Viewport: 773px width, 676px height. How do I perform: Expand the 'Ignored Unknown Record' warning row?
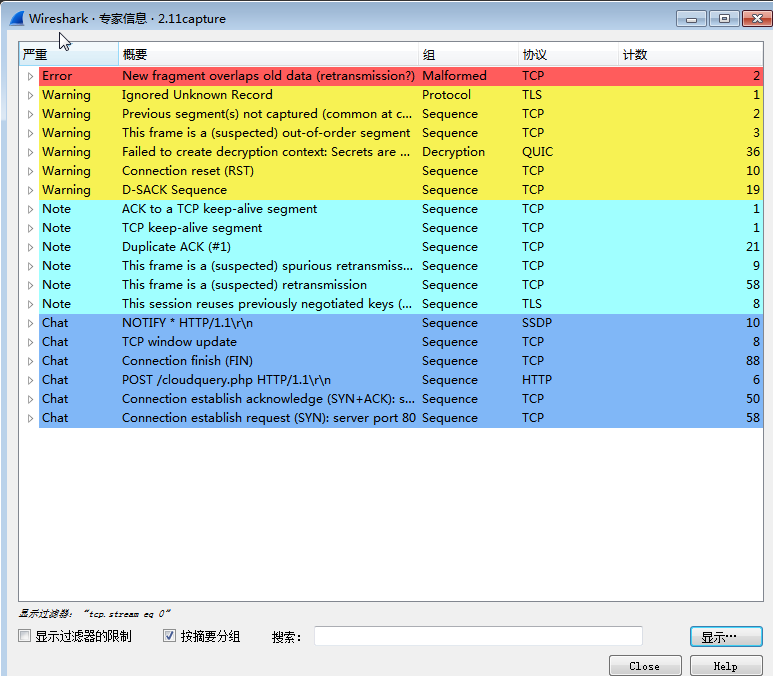(x=30, y=95)
